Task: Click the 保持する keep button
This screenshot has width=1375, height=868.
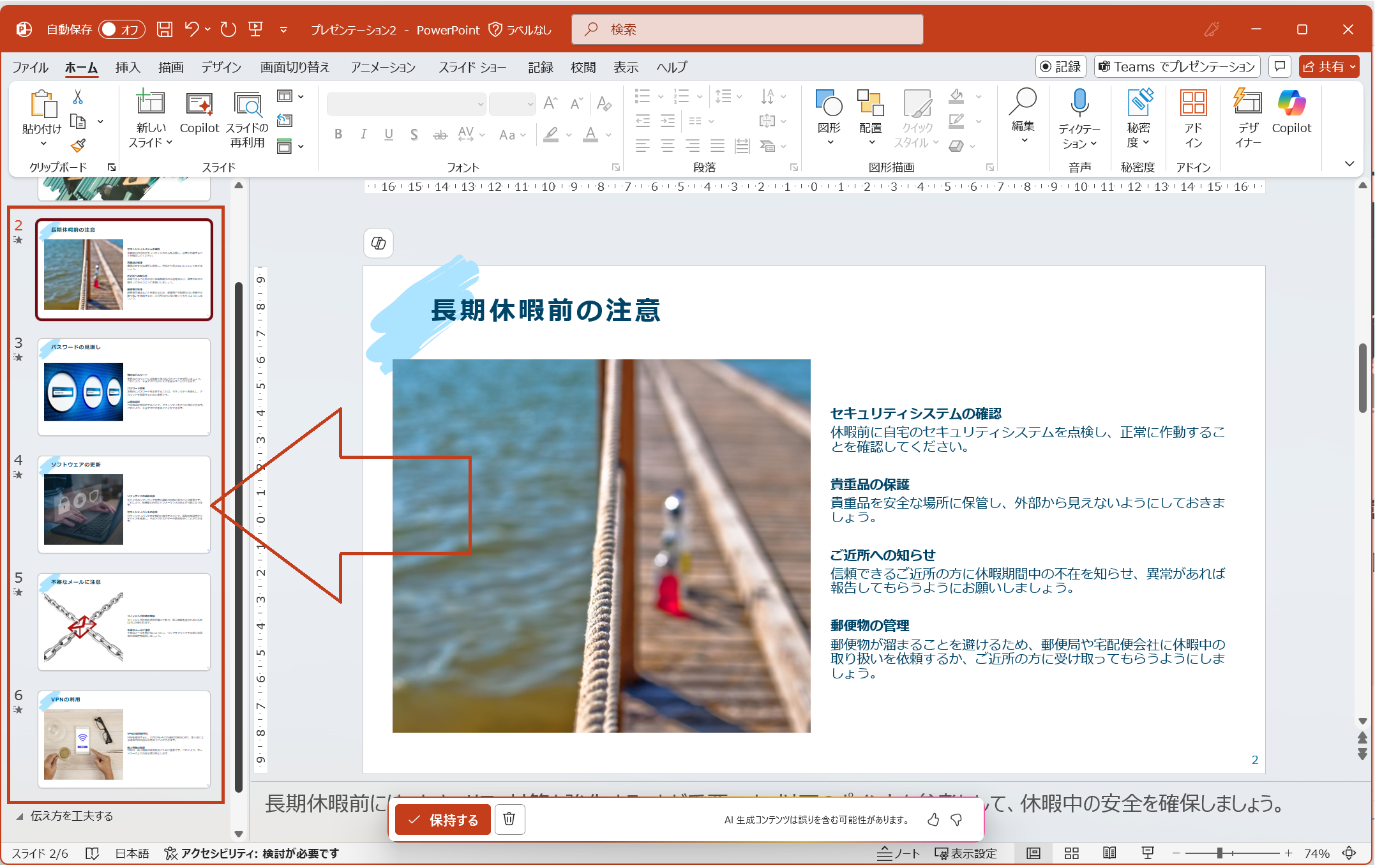Action: [x=442, y=819]
